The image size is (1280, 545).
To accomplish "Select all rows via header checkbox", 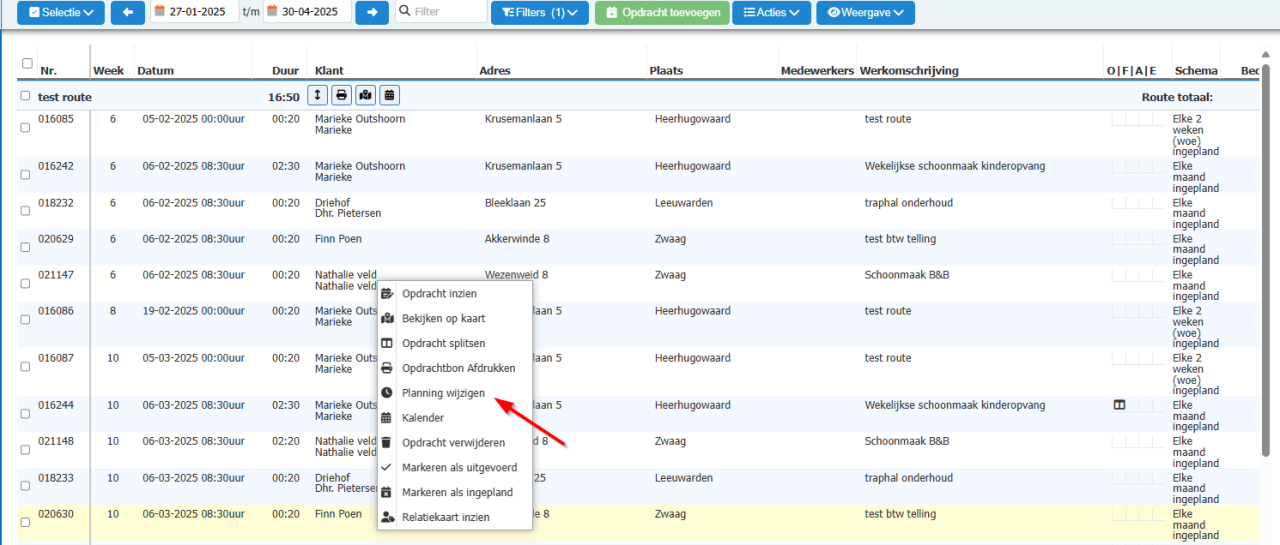I will tap(27, 63).
